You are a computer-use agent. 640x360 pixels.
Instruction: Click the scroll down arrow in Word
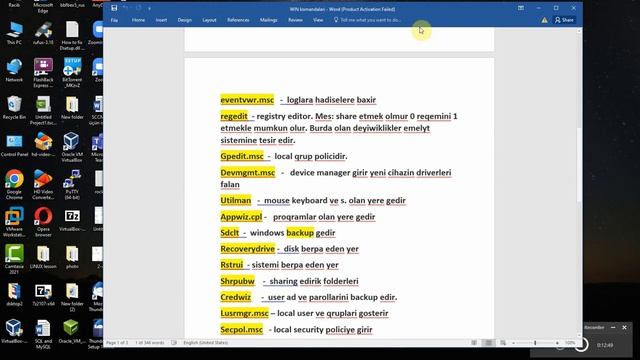pyautogui.click(x=579, y=336)
